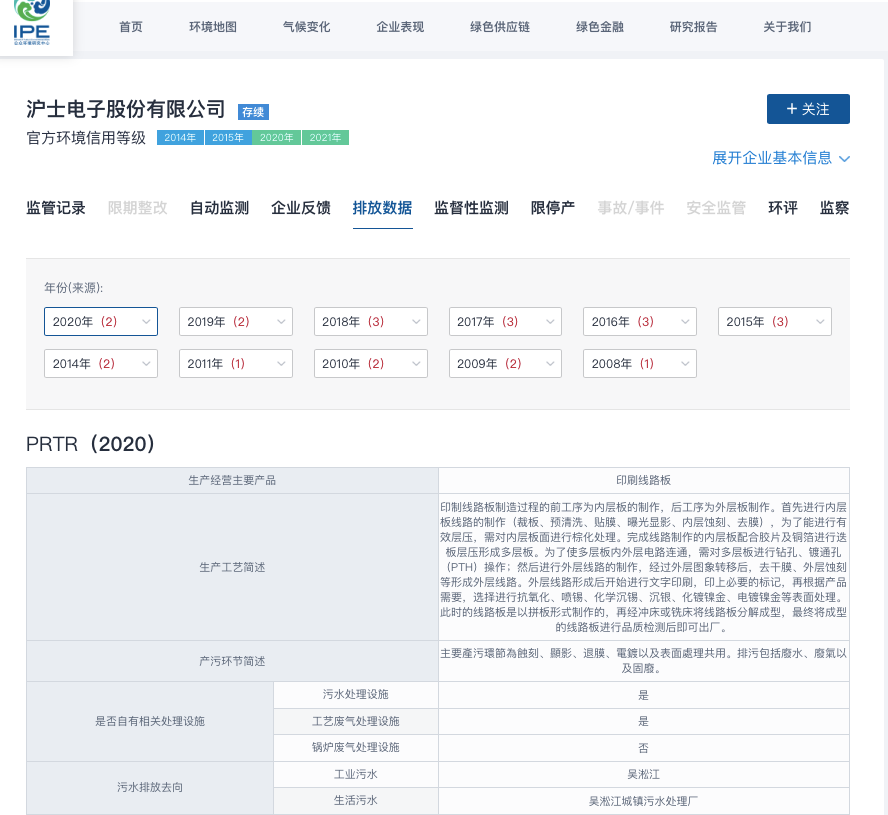Click the green 2021年 rating badge

[325, 138]
